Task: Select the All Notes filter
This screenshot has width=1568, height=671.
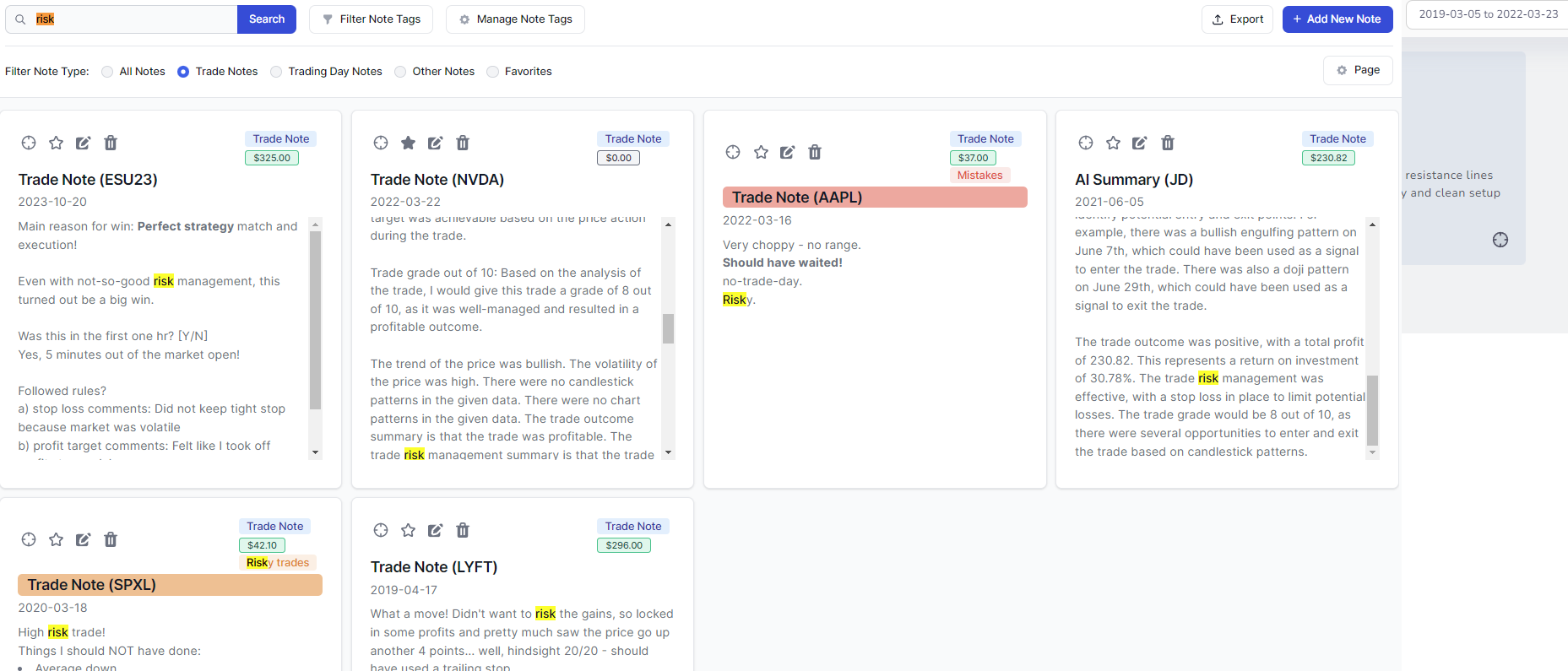Action: pos(107,72)
